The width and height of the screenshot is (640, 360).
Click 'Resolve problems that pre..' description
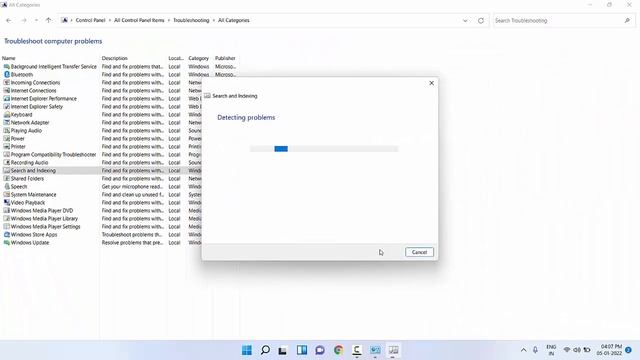tap(132, 242)
